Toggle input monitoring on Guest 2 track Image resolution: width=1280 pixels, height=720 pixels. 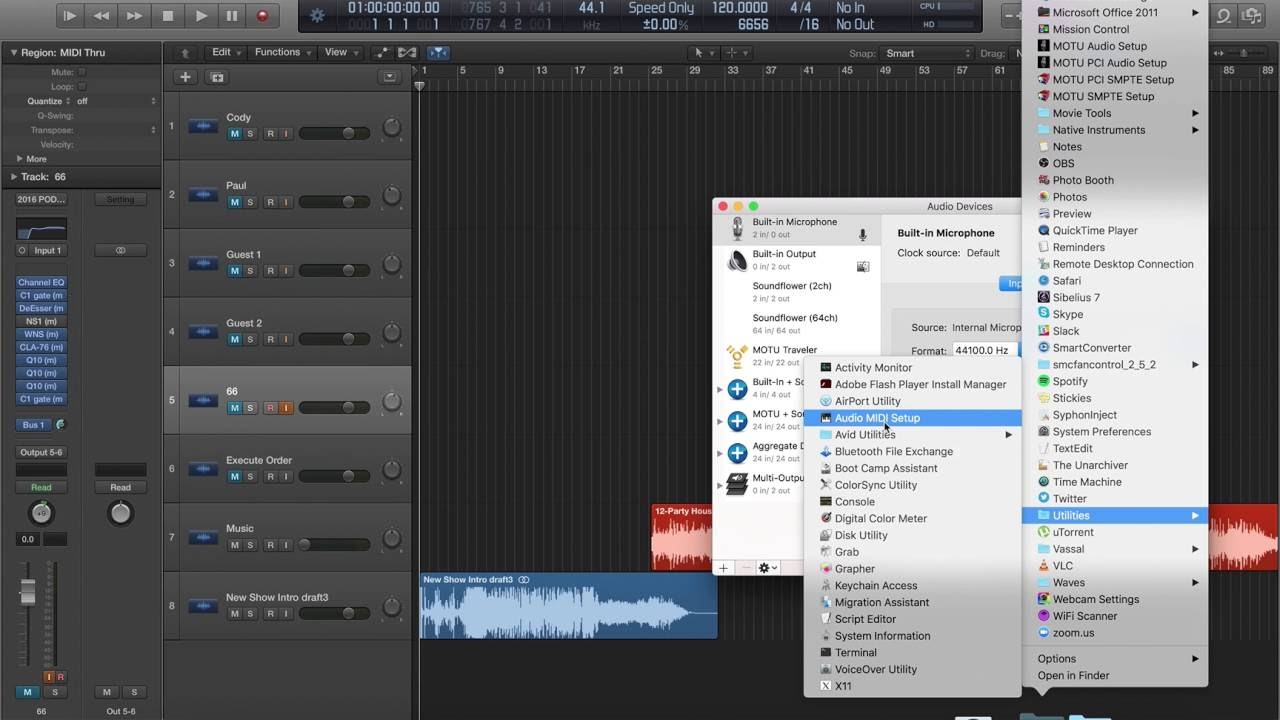(x=285, y=339)
